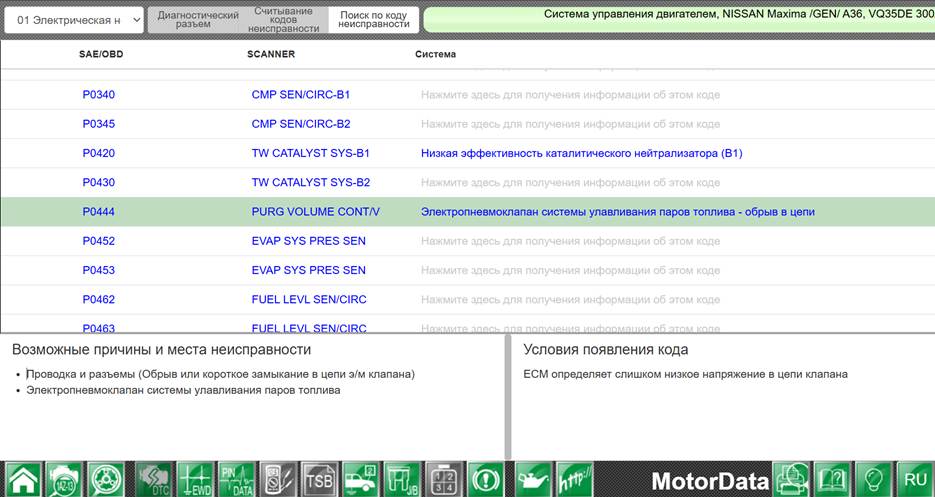Click info placeholder in P0453 row
Image resolution: width=935 pixels, height=497 pixels.
pos(570,270)
